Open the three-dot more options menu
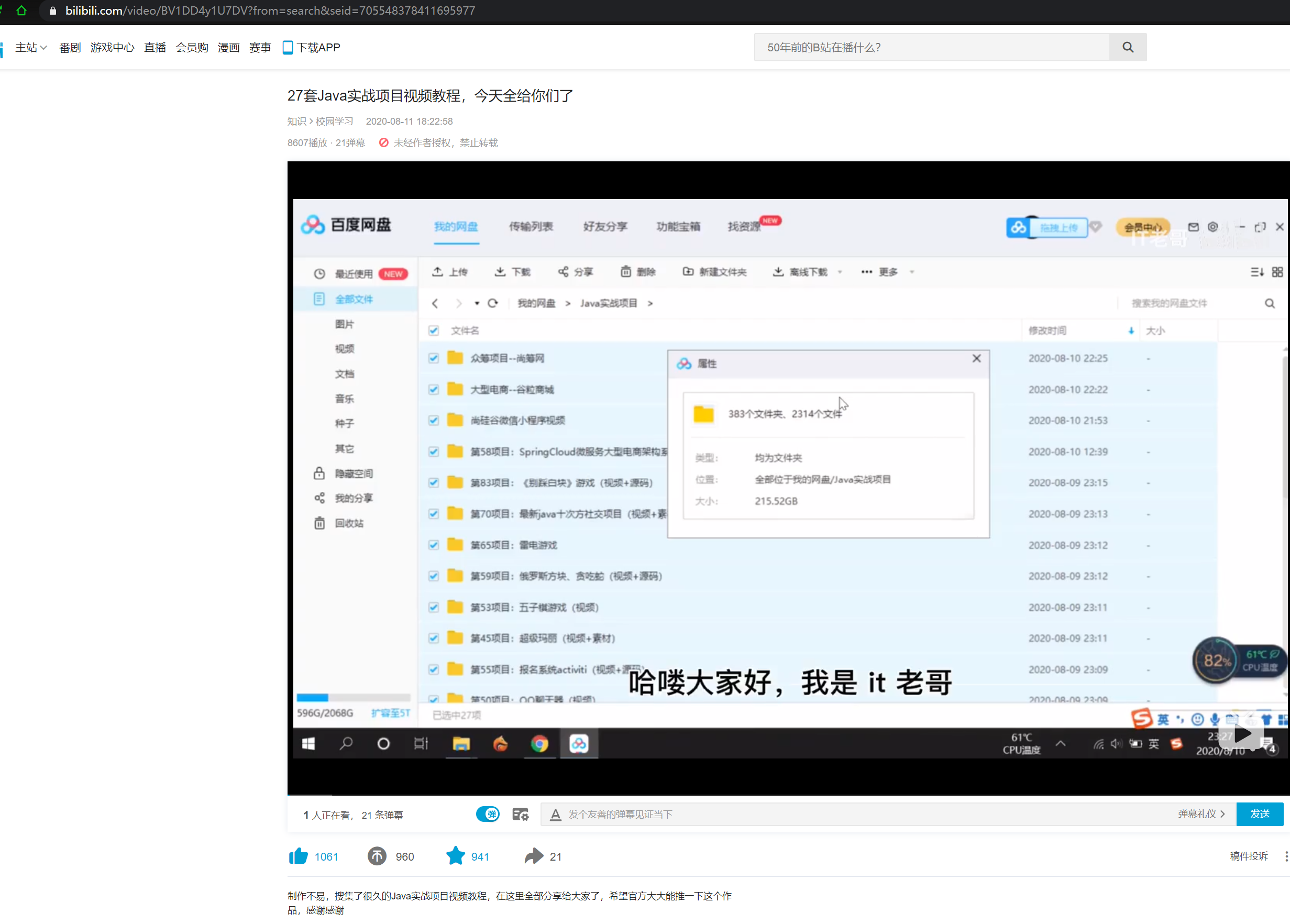1290x924 pixels. pos(1286,856)
